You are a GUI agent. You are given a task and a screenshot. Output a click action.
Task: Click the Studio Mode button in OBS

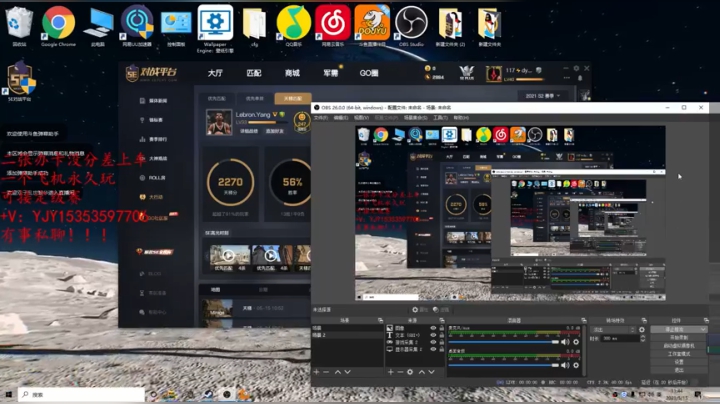(679, 354)
